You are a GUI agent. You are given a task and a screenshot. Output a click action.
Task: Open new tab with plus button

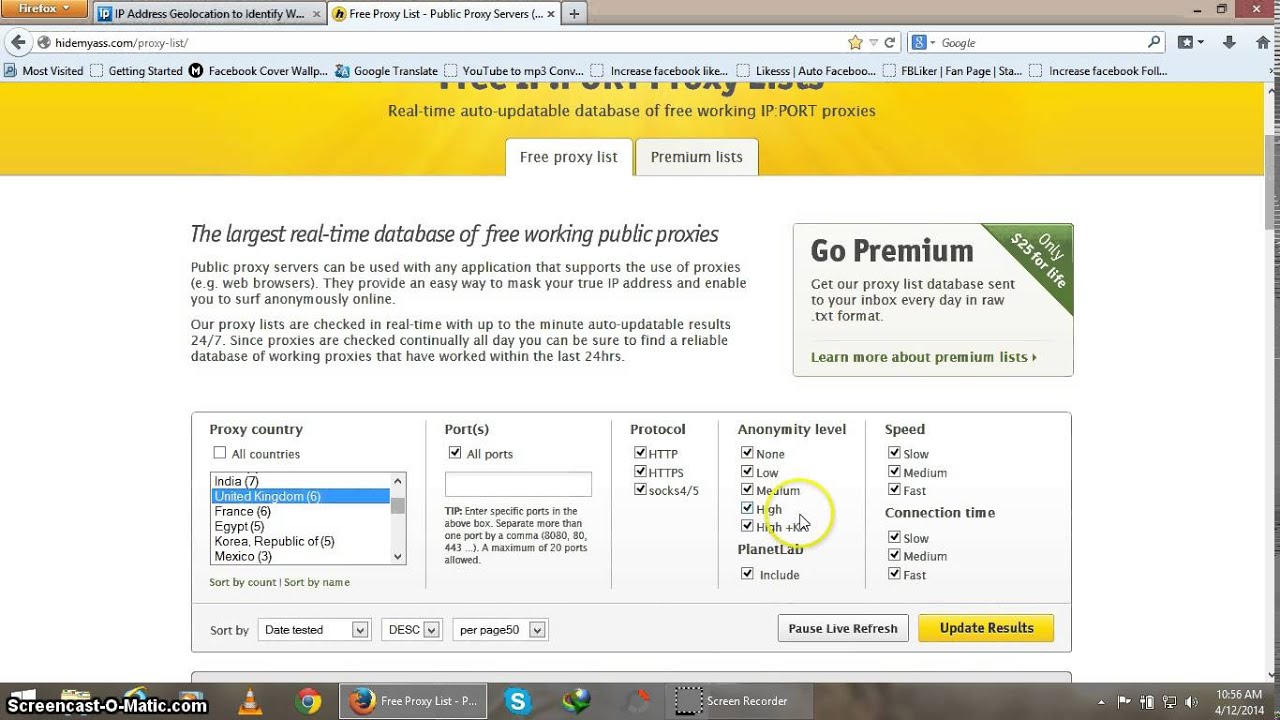pos(575,14)
